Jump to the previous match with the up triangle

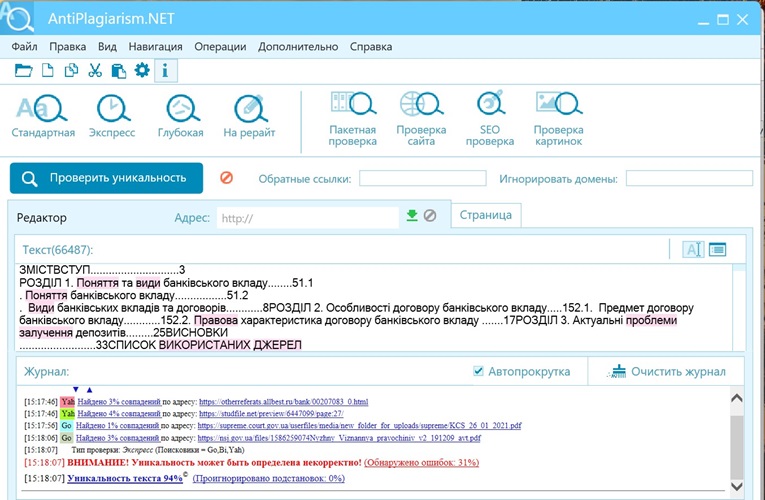coord(89,389)
